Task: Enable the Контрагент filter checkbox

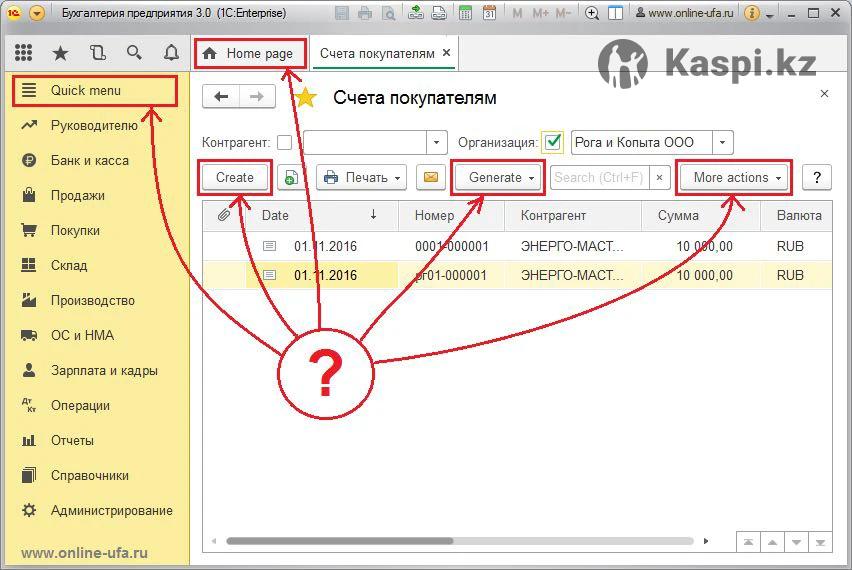Action: [285, 142]
